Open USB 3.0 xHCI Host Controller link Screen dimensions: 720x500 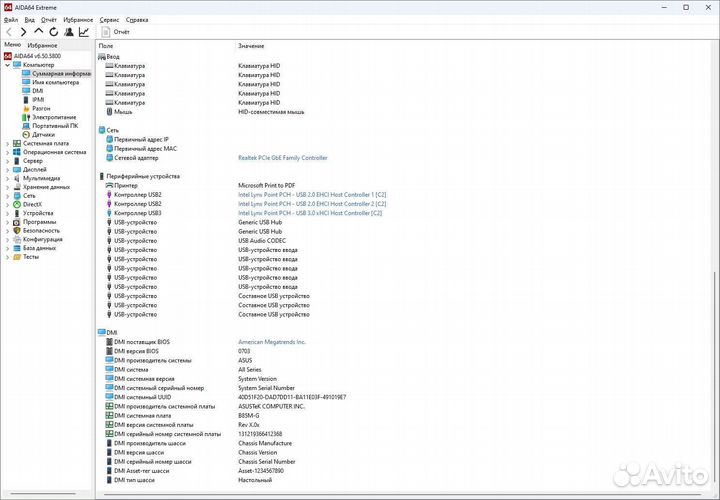(310, 213)
